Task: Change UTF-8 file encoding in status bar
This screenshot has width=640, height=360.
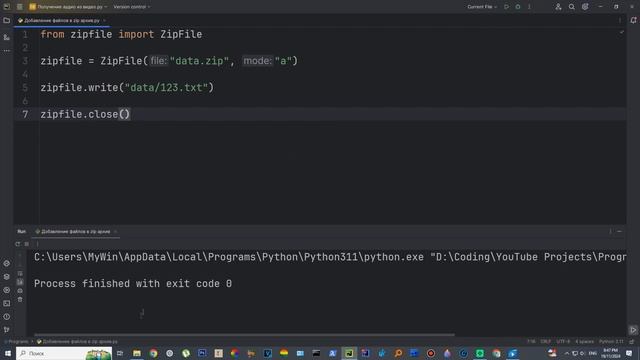Action: [x=563, y=342]
